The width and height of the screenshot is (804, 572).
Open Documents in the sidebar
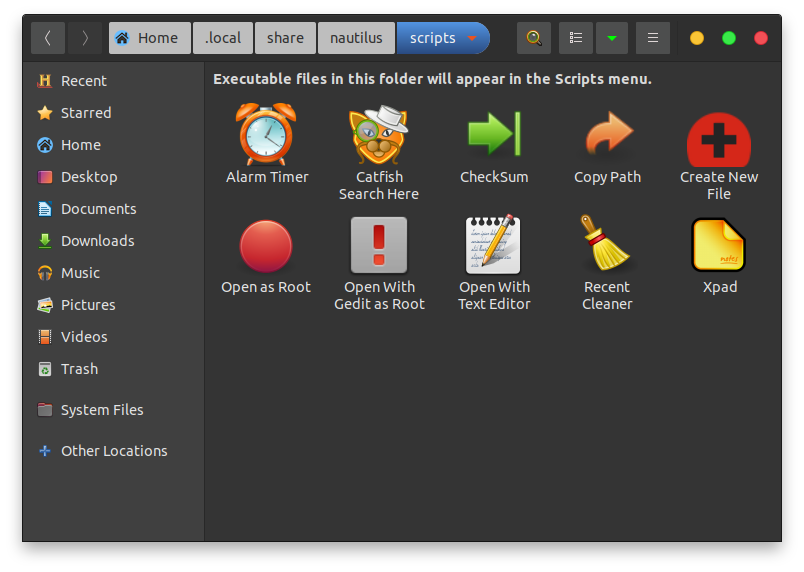[x=113, y=209]
